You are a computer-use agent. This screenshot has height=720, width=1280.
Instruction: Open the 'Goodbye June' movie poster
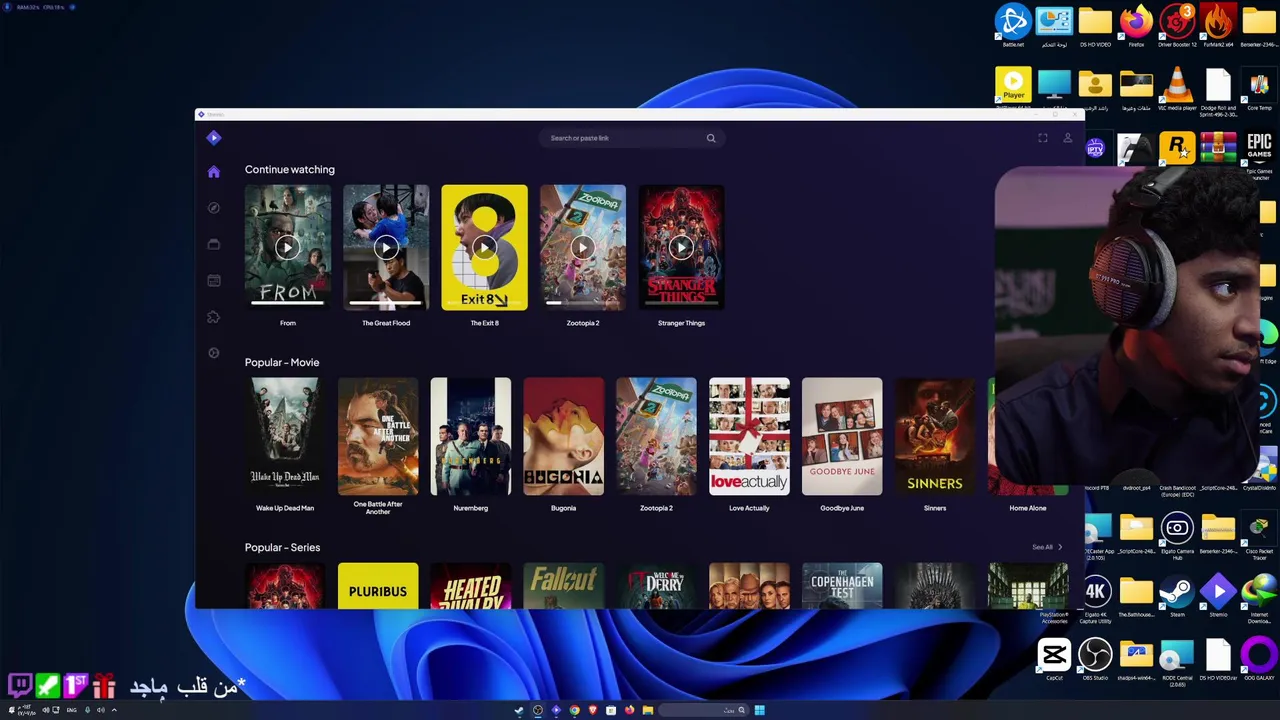[x=842, y=436]
